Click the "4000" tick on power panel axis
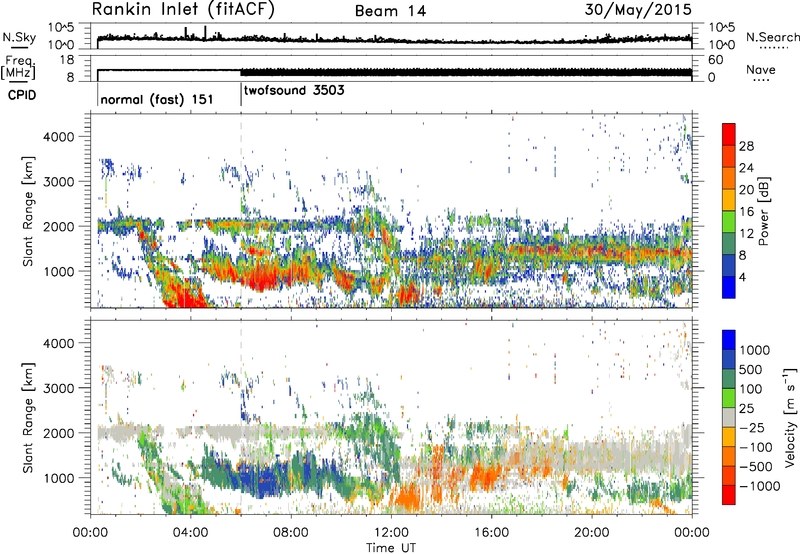 coord(59,137)
